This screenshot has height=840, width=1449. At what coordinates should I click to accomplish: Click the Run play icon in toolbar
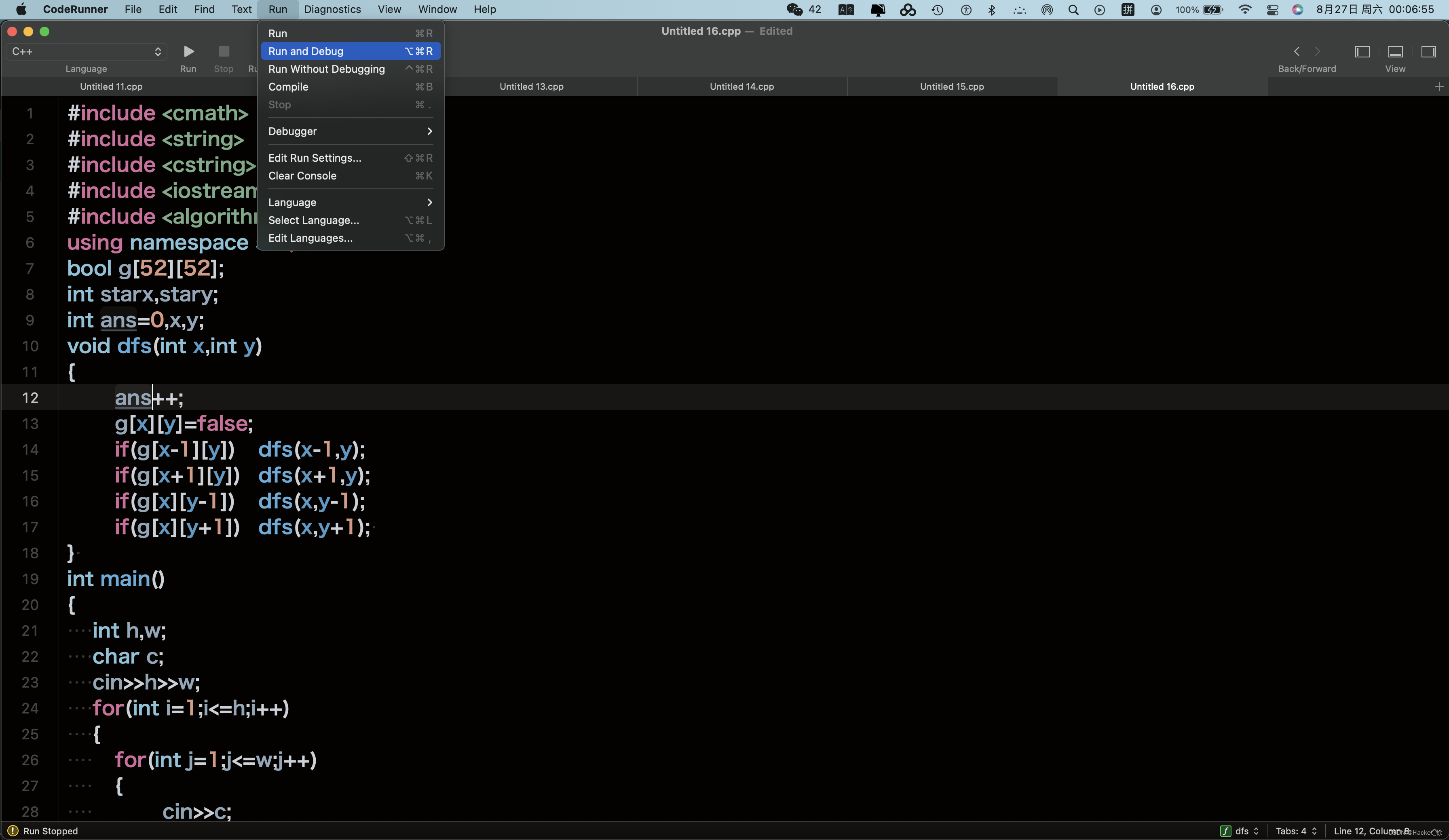[188, 52]
